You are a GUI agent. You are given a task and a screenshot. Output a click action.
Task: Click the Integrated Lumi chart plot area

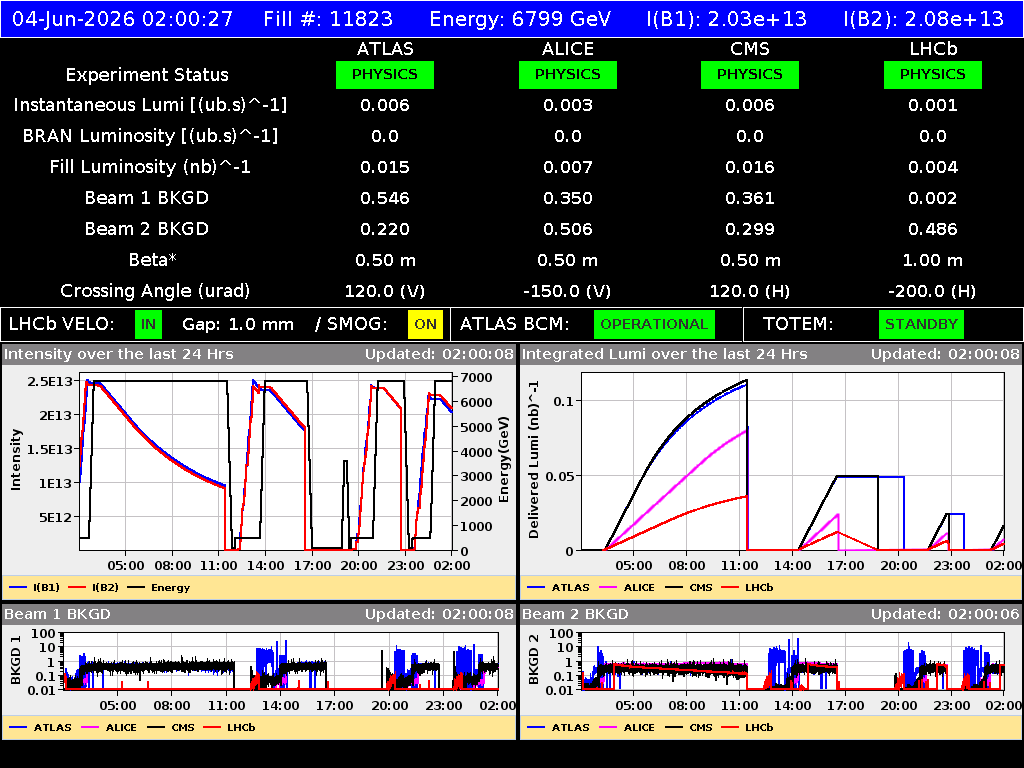[x=793, y=462]
